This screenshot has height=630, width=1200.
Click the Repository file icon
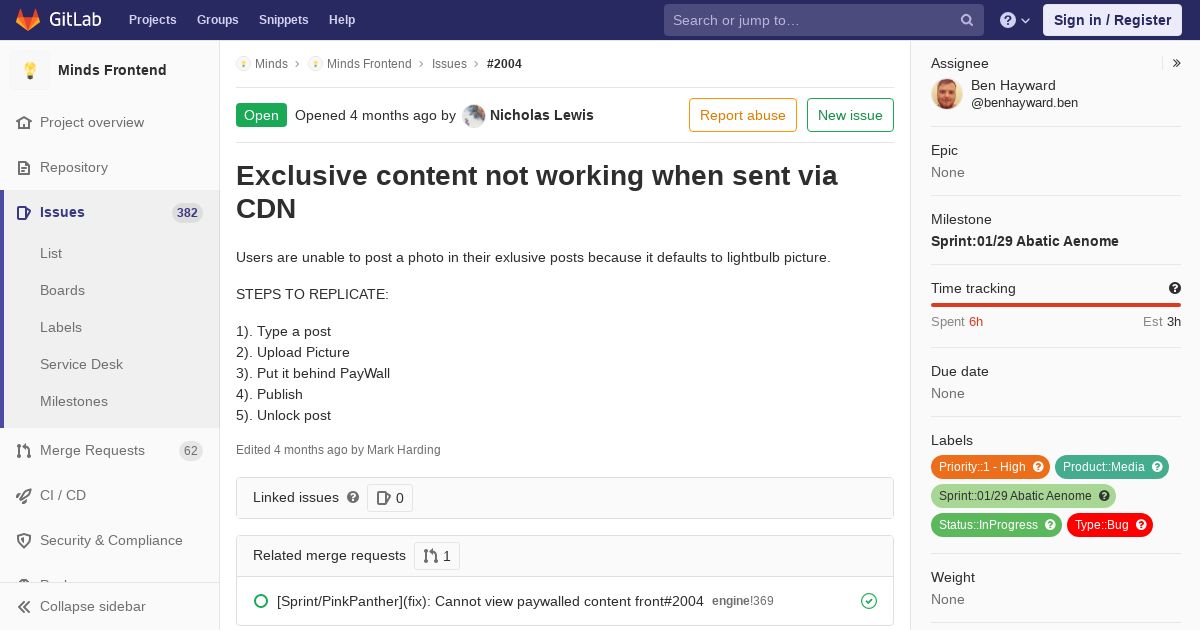(x=24, y=168)
